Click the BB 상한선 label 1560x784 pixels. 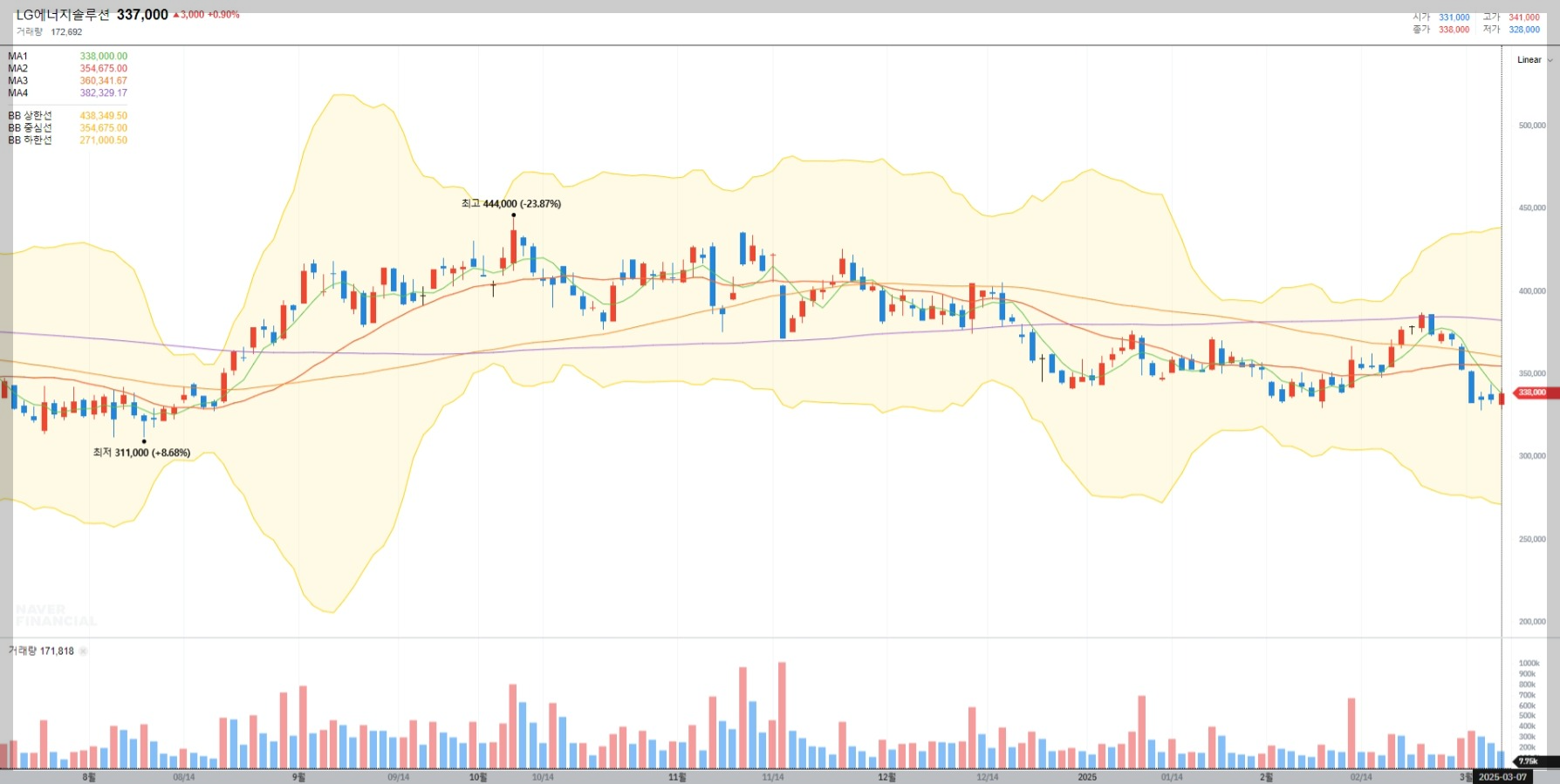tap(30, 116)
